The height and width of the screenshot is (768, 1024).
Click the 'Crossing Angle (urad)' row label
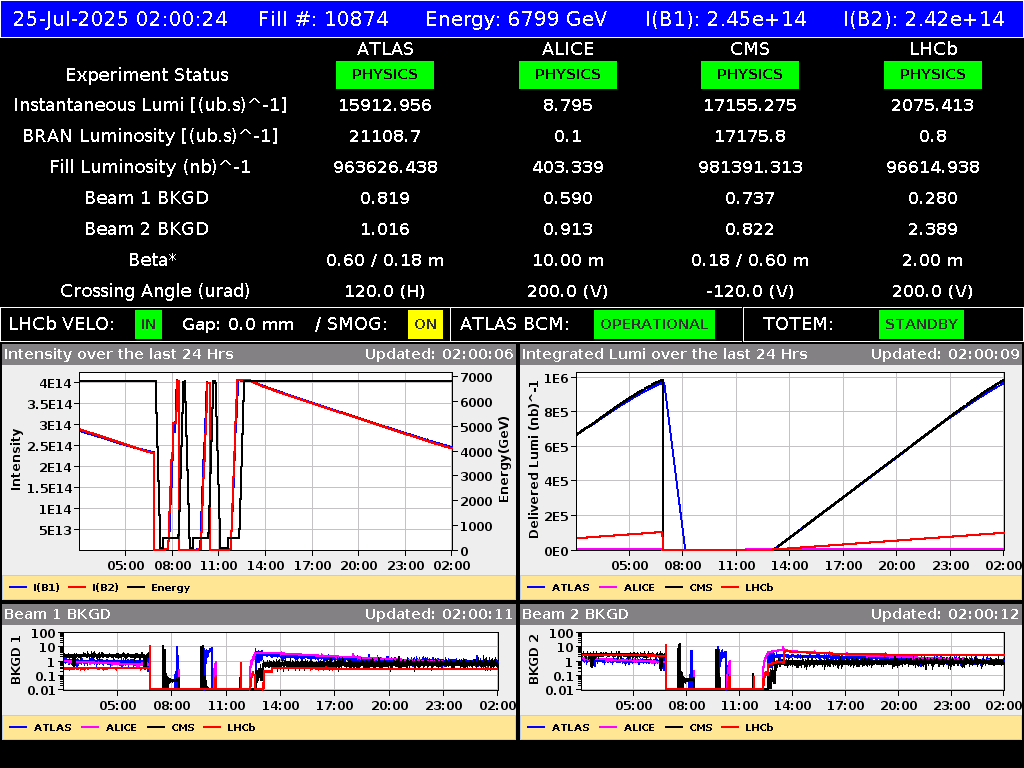tap(155, 291)
